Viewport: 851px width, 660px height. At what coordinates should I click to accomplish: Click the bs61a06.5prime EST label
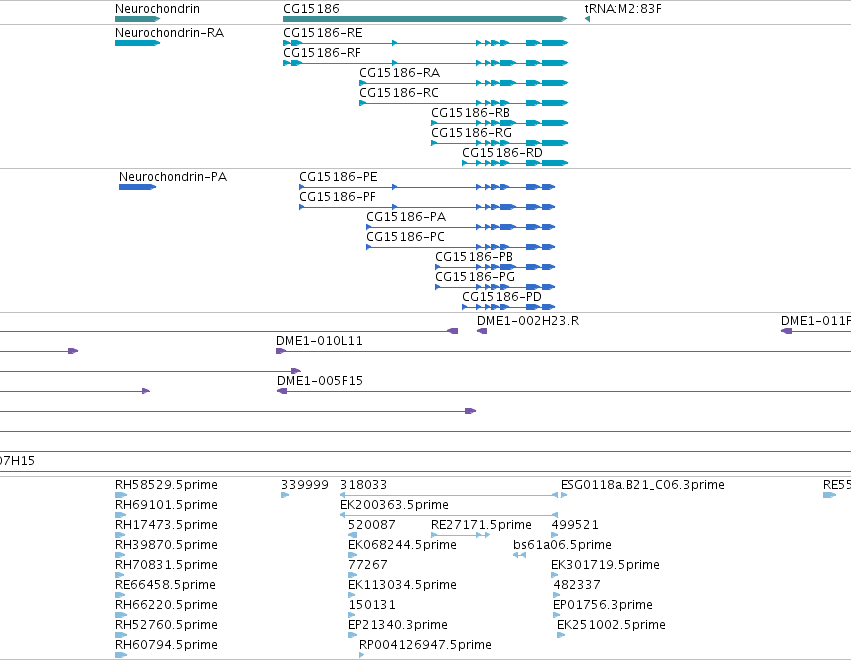tap(562, 545)
